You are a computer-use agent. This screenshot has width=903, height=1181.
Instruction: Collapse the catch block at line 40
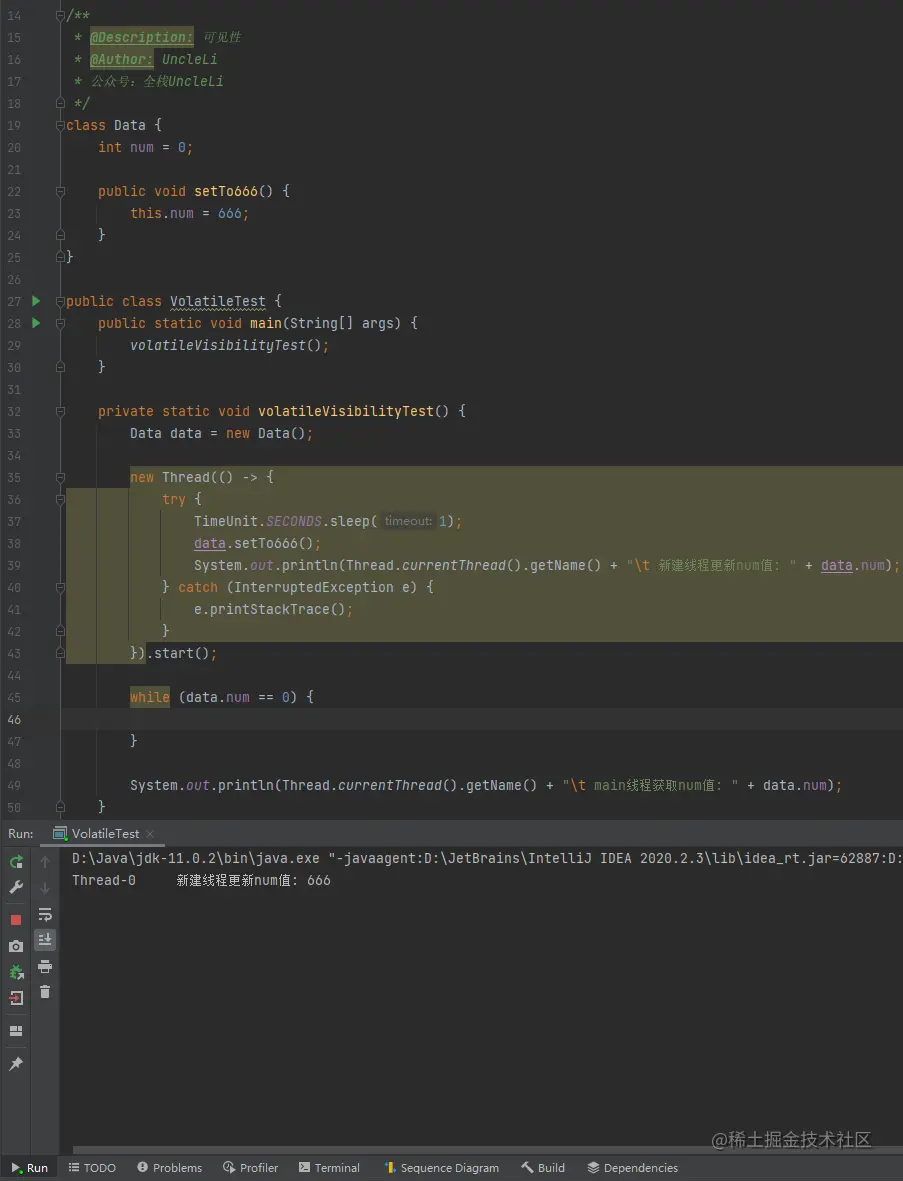pyautogui.click(x=60, y=587)
